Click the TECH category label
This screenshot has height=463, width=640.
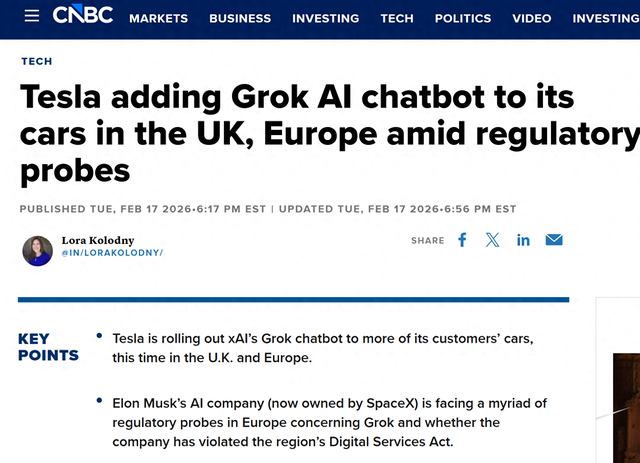37,62
